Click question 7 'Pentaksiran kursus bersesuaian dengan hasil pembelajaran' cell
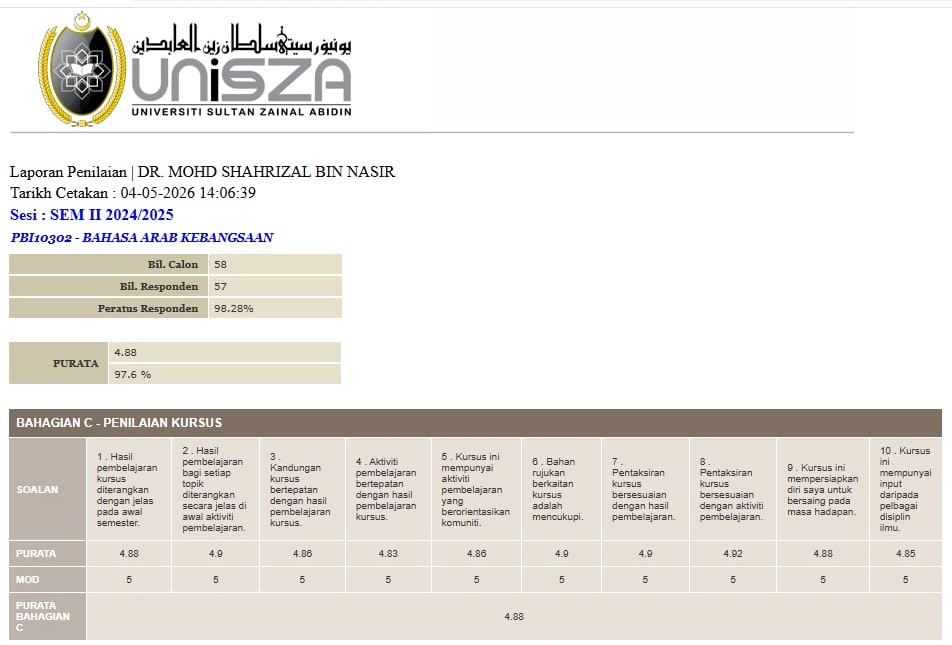The width and height of the screenshot is (952, 645). [645, 490]
